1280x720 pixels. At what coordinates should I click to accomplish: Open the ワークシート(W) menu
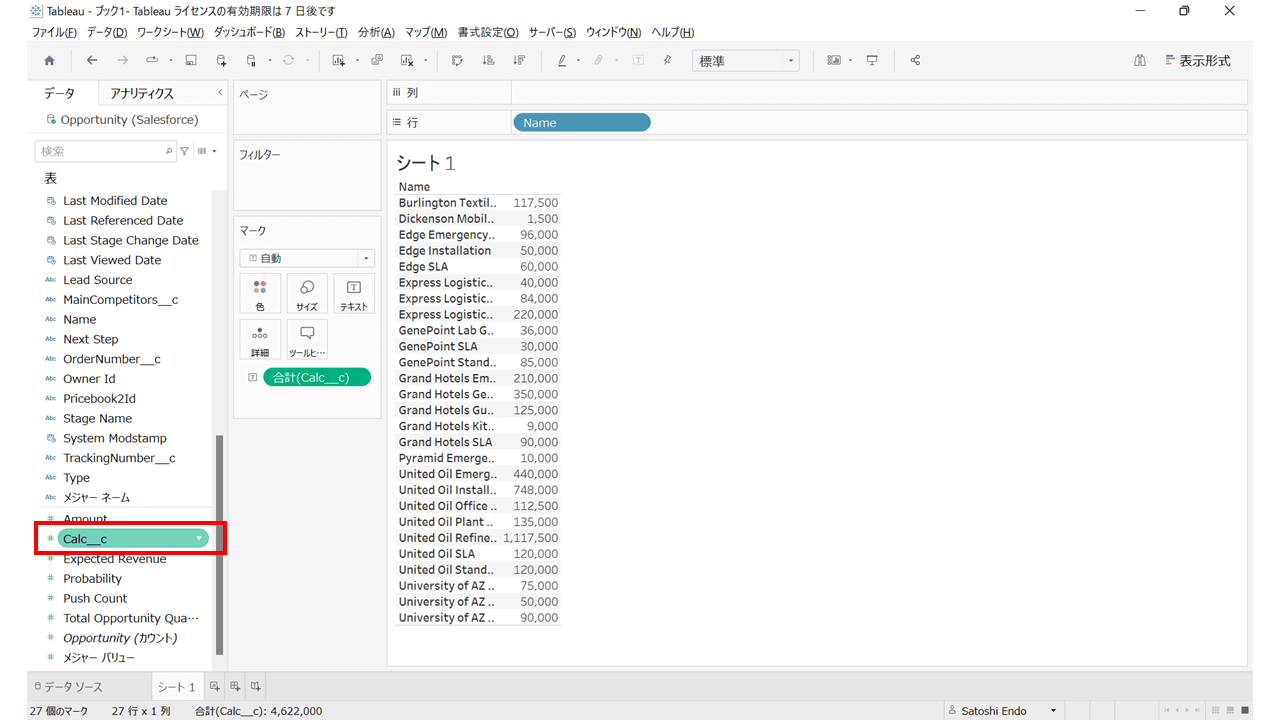(170, 33)
